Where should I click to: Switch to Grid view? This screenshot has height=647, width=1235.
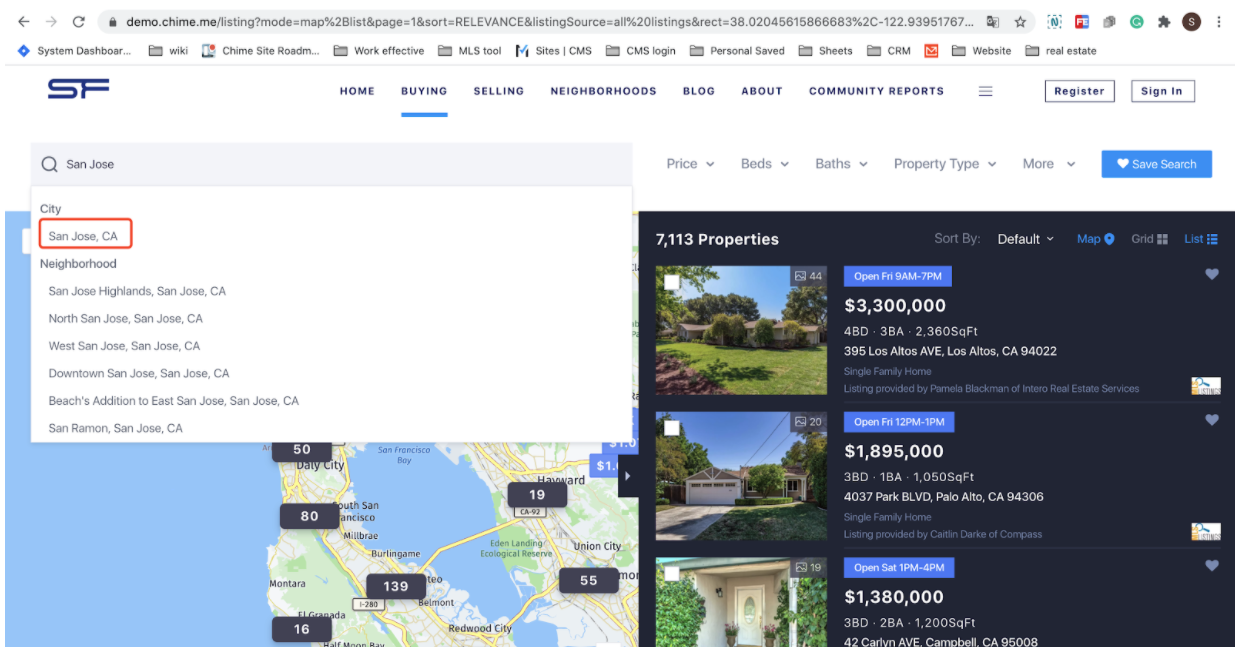[x=1150, y=239]
